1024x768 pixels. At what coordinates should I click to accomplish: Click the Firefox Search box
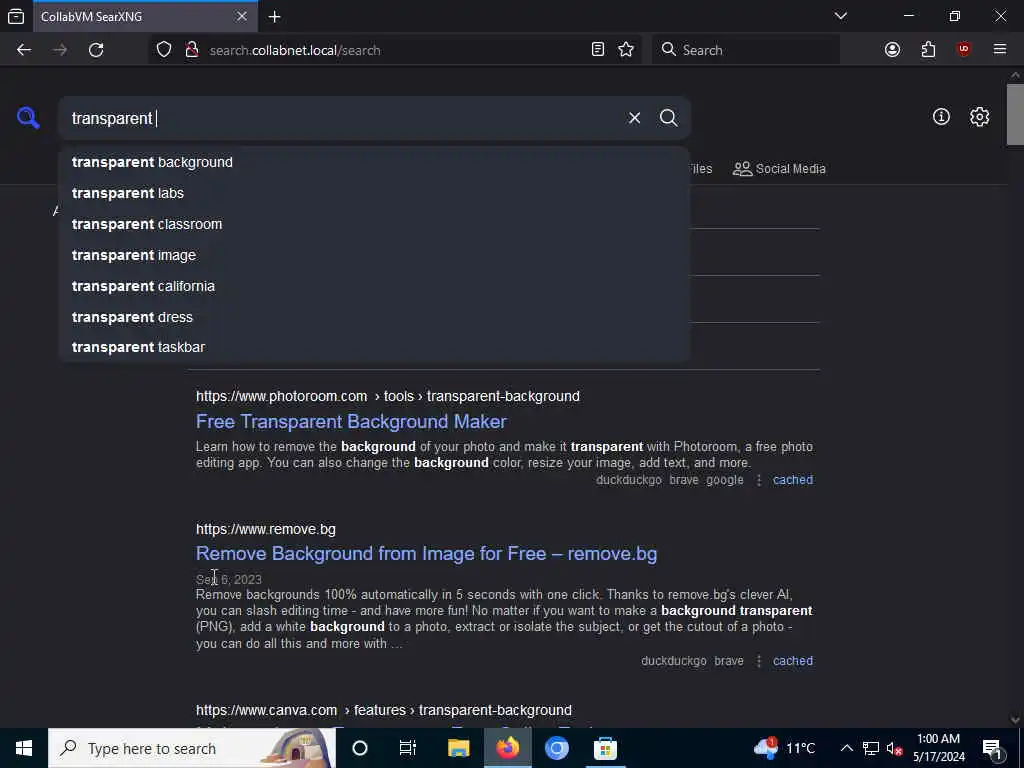point(745,50)
